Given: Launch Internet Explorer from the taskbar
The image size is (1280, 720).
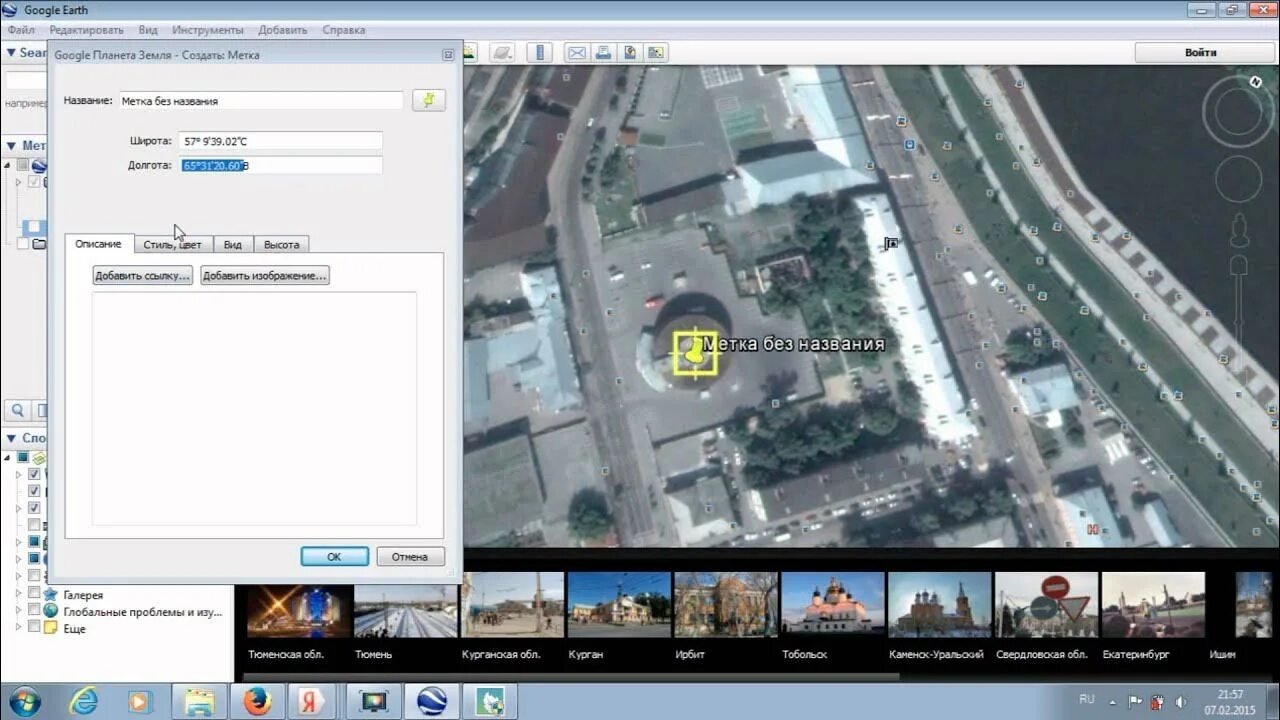Looking at the screenshot, I should (84, 702).
